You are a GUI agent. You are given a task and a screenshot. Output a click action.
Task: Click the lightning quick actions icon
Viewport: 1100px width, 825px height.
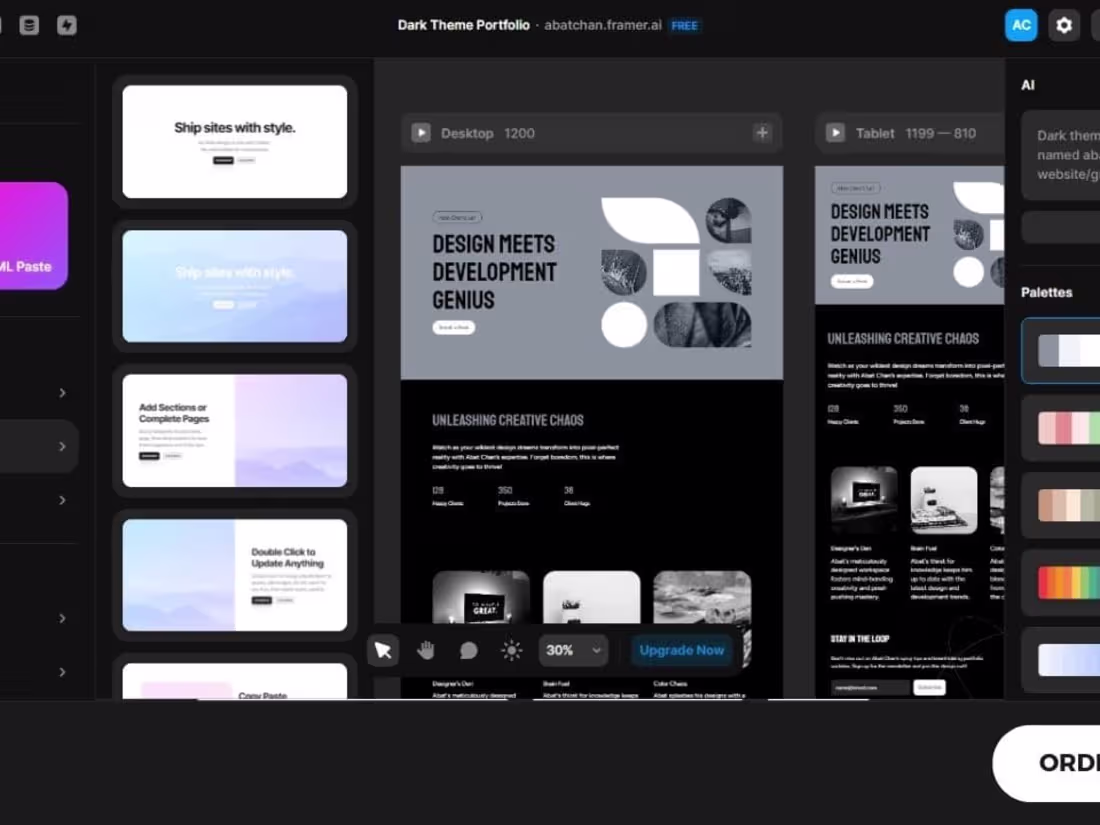tap(66, 25)
